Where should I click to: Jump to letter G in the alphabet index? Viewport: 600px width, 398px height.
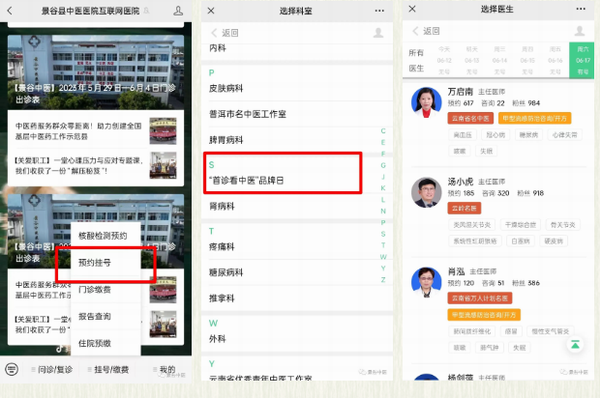383,165
